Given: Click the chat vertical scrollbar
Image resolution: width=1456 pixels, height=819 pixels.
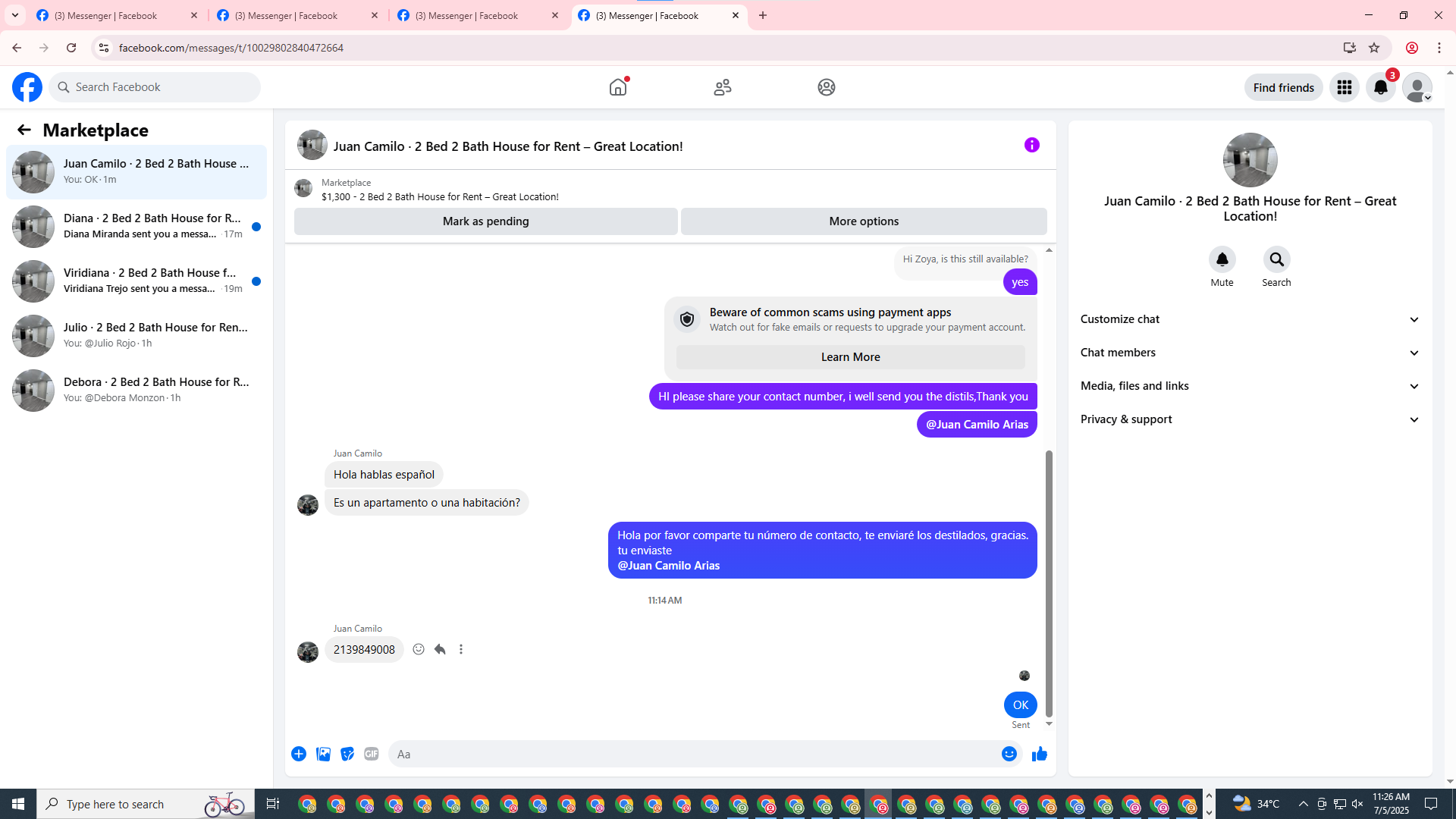Looking at the screenshot, I should [1049, 584].
